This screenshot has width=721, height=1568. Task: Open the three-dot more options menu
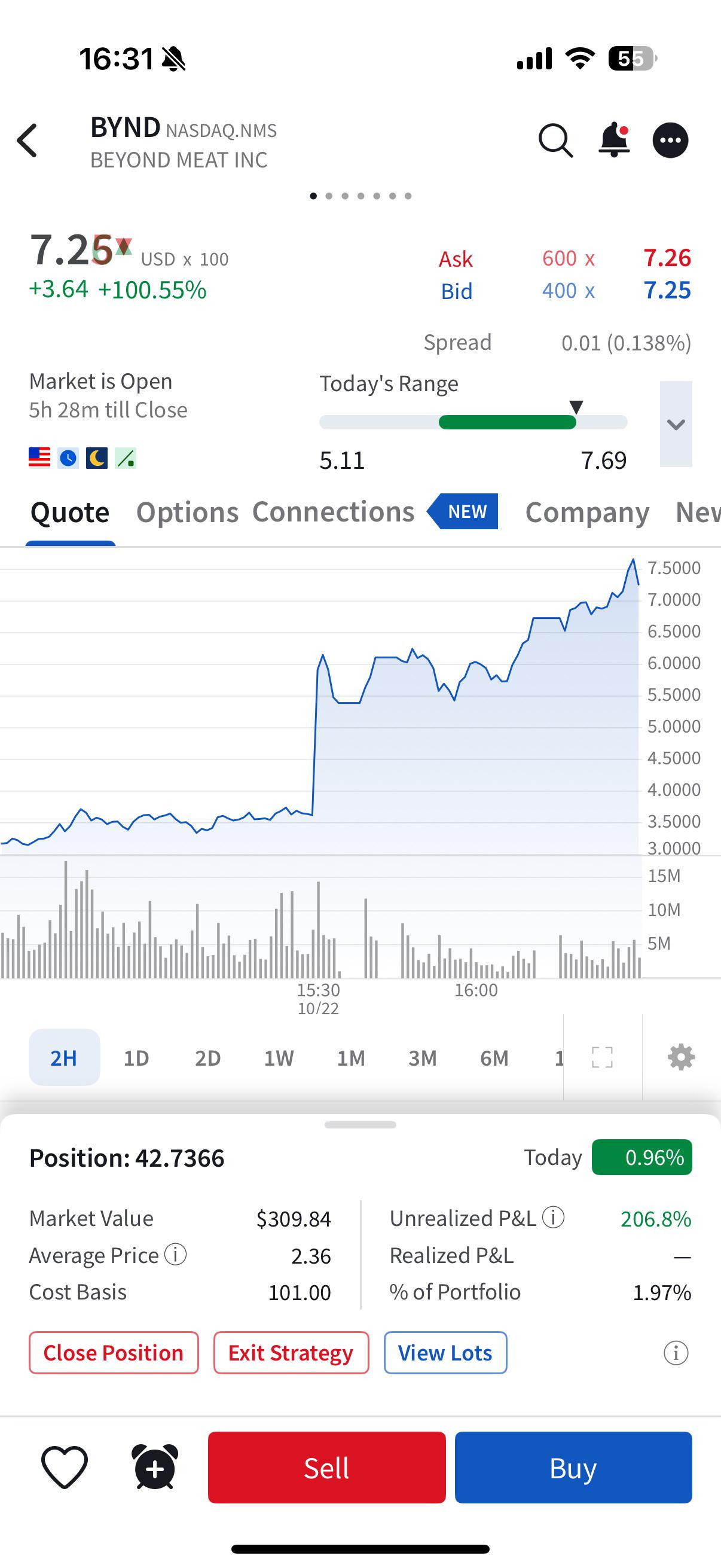click(x=671, y=141)
